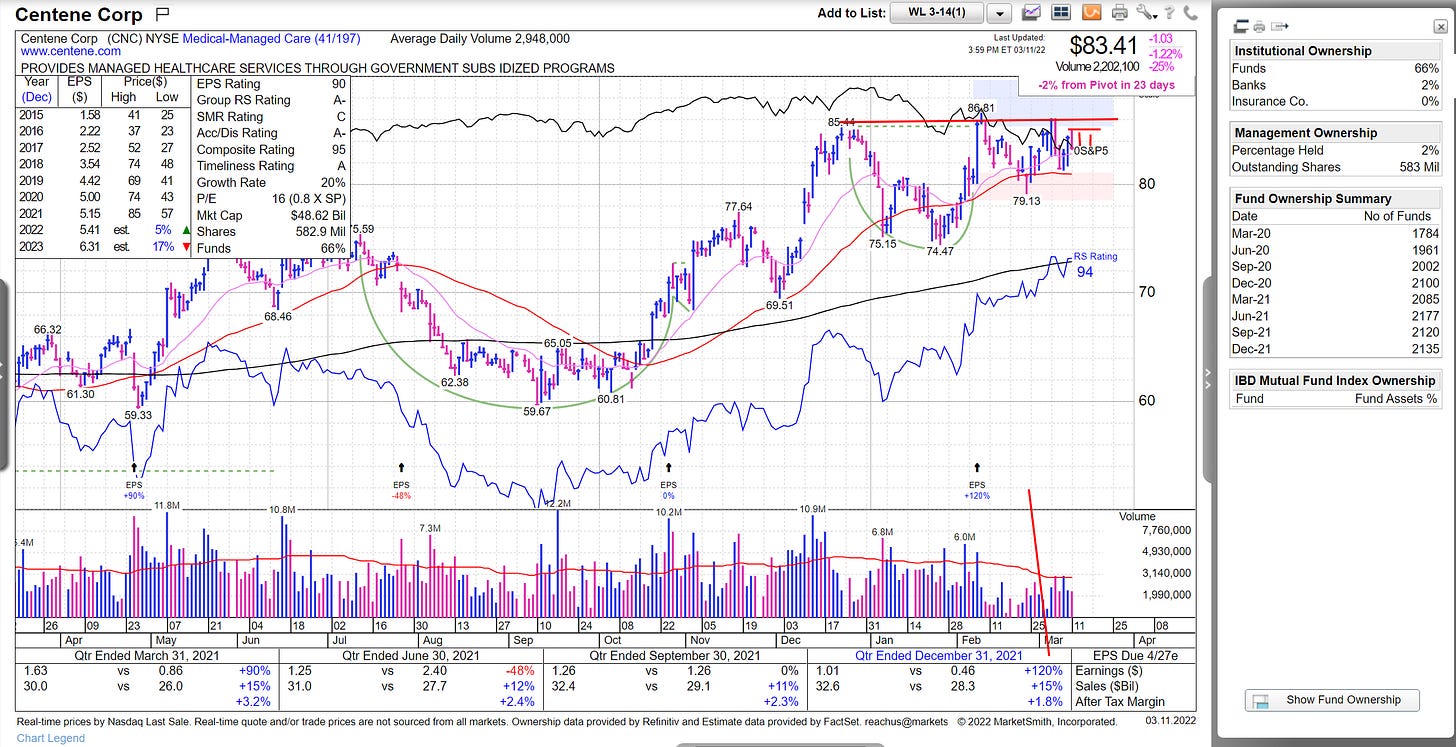Click the sidebar export arrow icon

point(1280,27)
